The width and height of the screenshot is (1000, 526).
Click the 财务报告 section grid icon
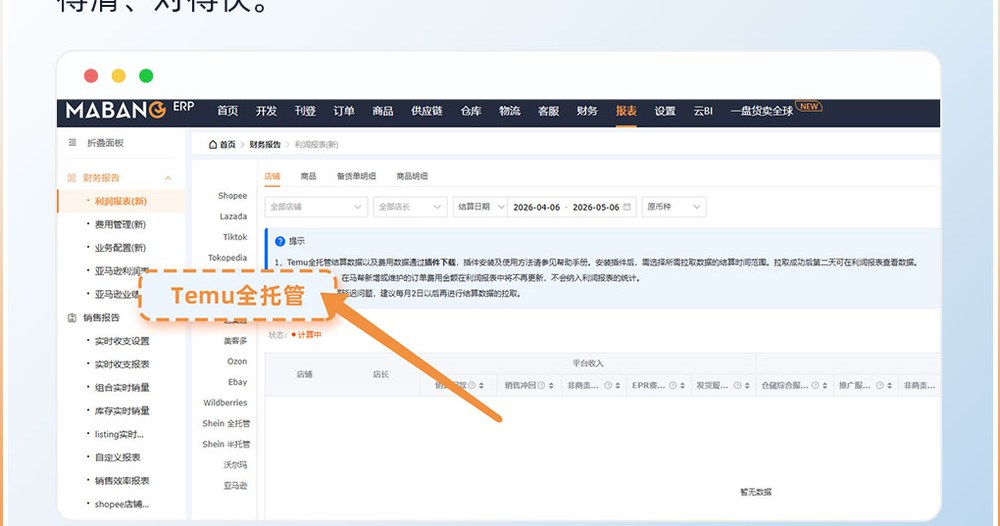pyautogui.click(x=71, y=178)
